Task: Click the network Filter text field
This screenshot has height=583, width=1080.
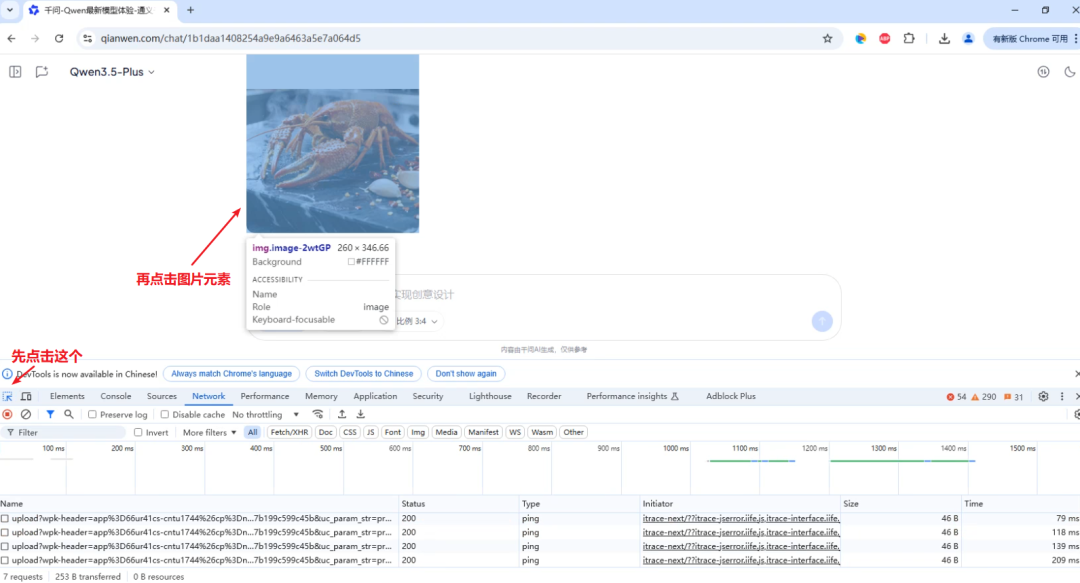Action: coord(63,433)
